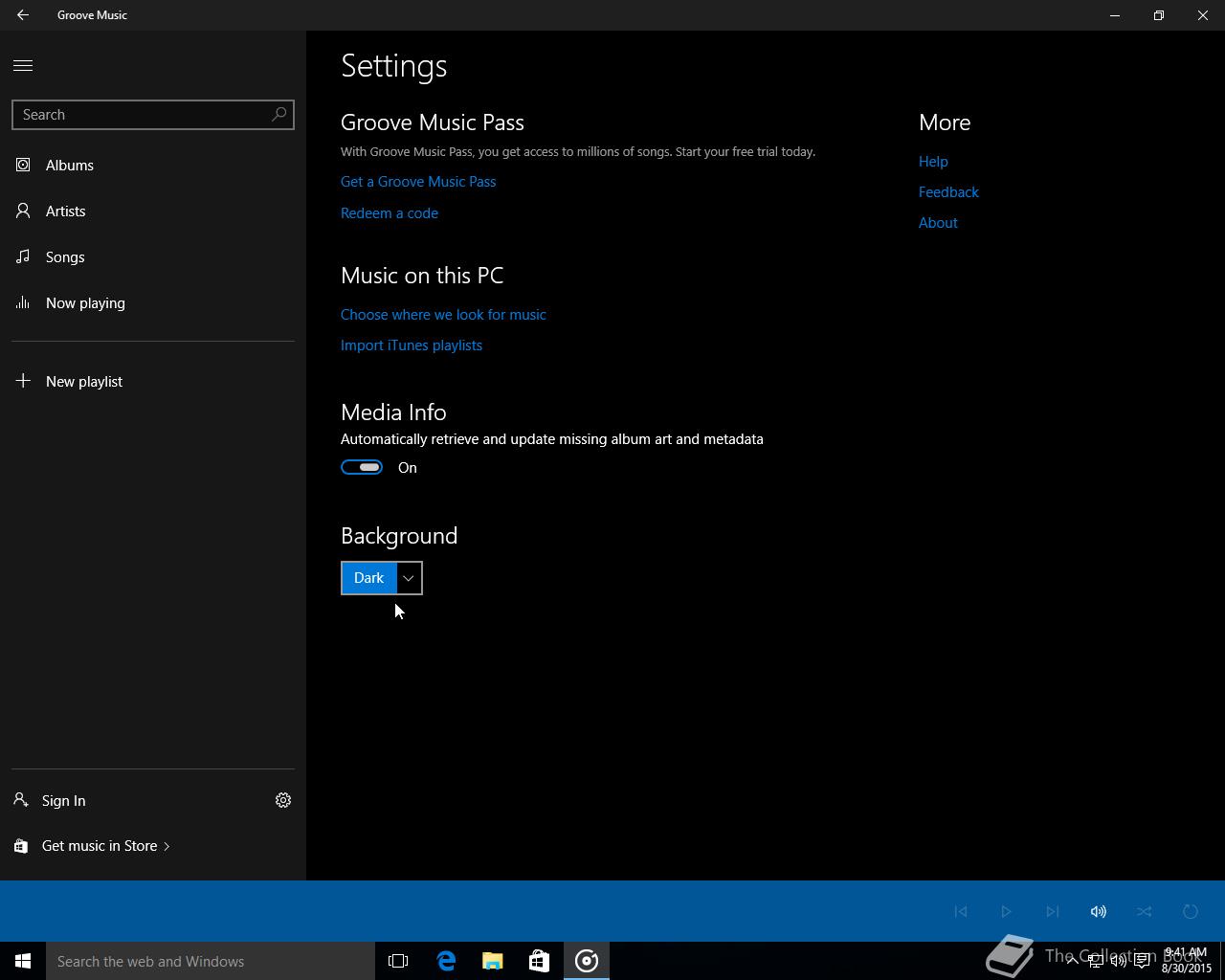The width and height of the screenshot is (1225, 980).
Task: Open Choose where we look for music
Action: pyautogui.click(x=443, y=315)
